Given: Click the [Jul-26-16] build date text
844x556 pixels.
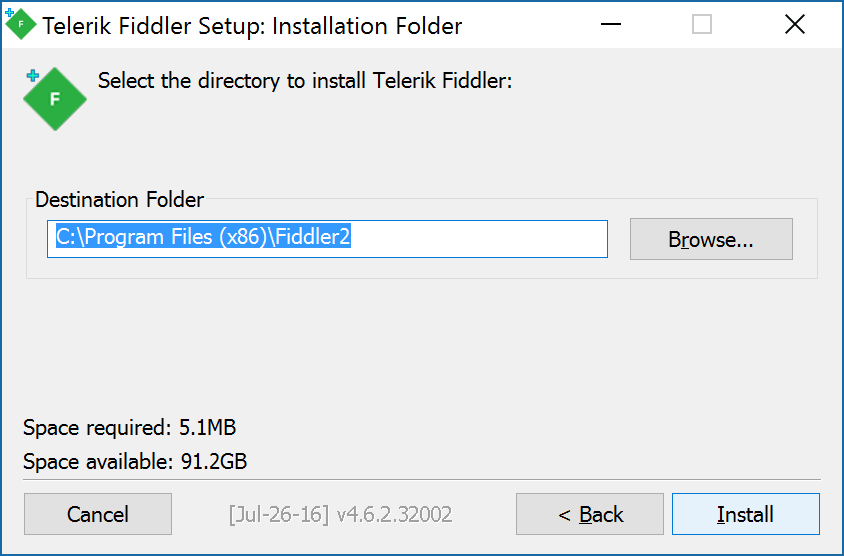Looking at the screenshot, I should click(279, 515).
